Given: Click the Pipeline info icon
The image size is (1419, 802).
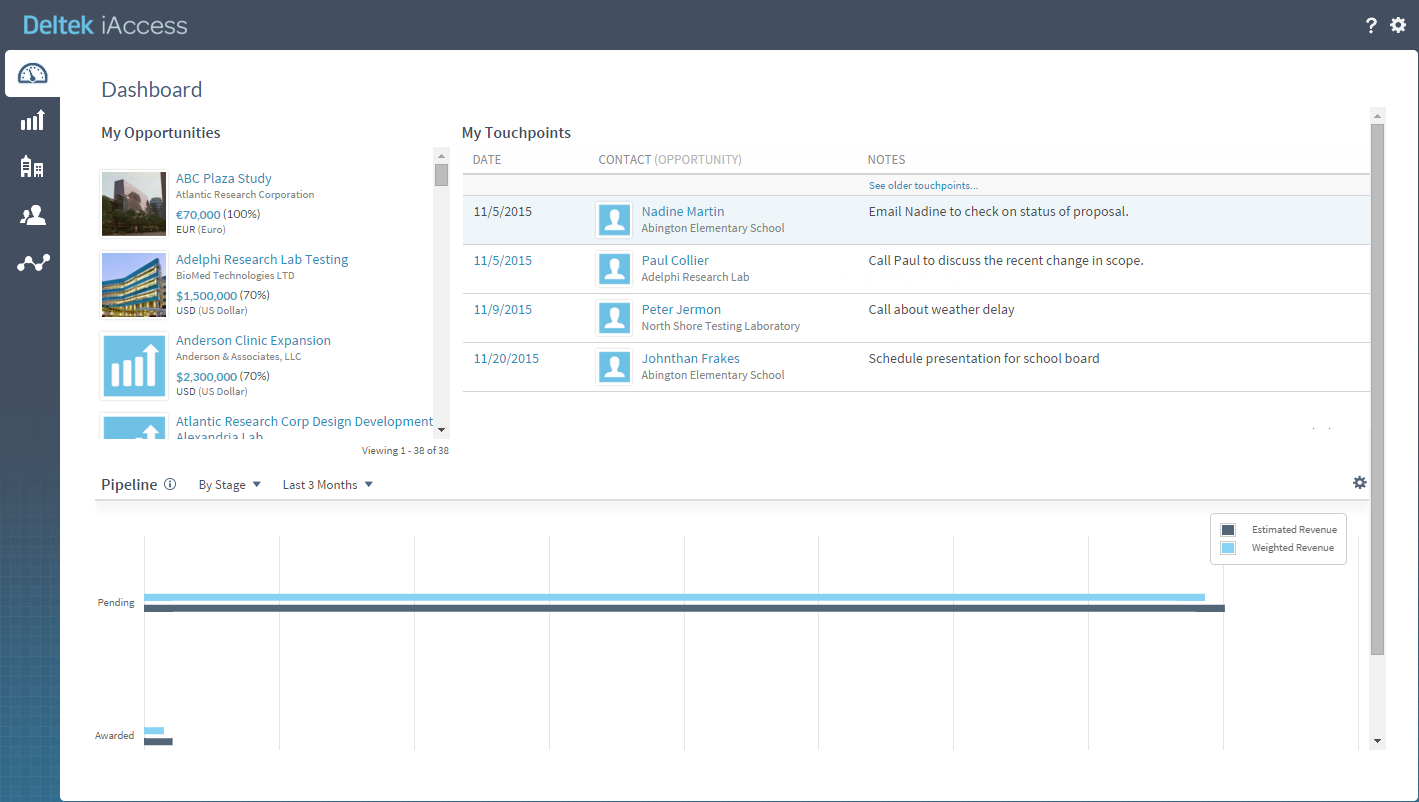Looking at the screenshot, I should click(170, 484).
